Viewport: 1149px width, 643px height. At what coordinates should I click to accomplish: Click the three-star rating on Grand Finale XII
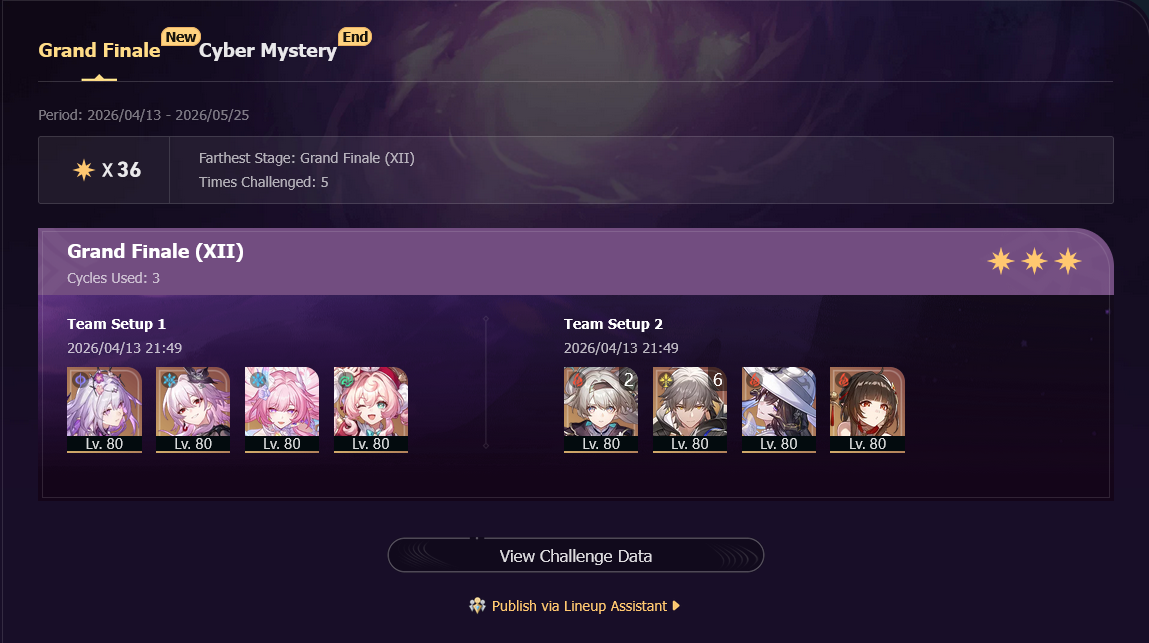point(1034,261)
